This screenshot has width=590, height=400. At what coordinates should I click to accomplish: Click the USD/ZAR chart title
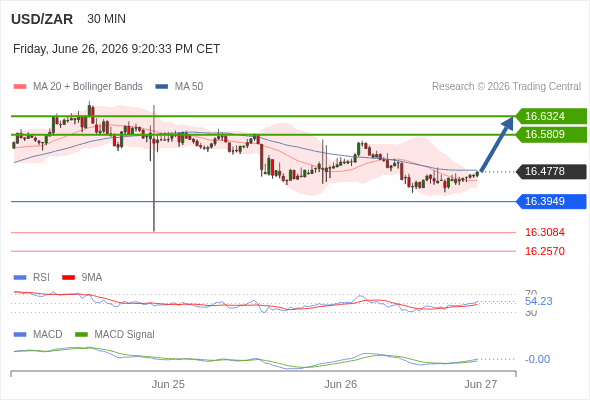pyautogui.click(x=42, y=19)
